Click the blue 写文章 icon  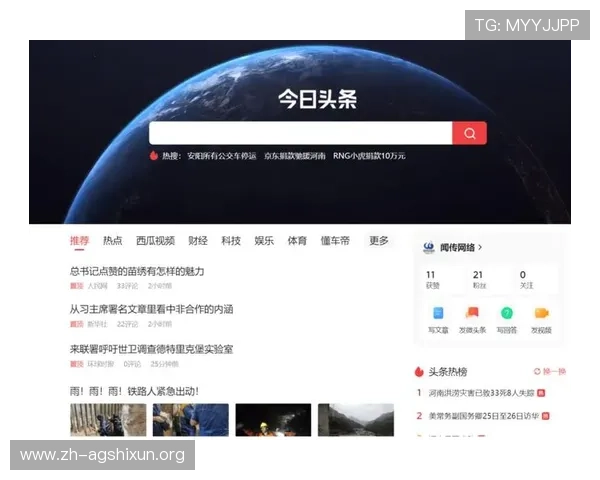click(x=438, y=313)
